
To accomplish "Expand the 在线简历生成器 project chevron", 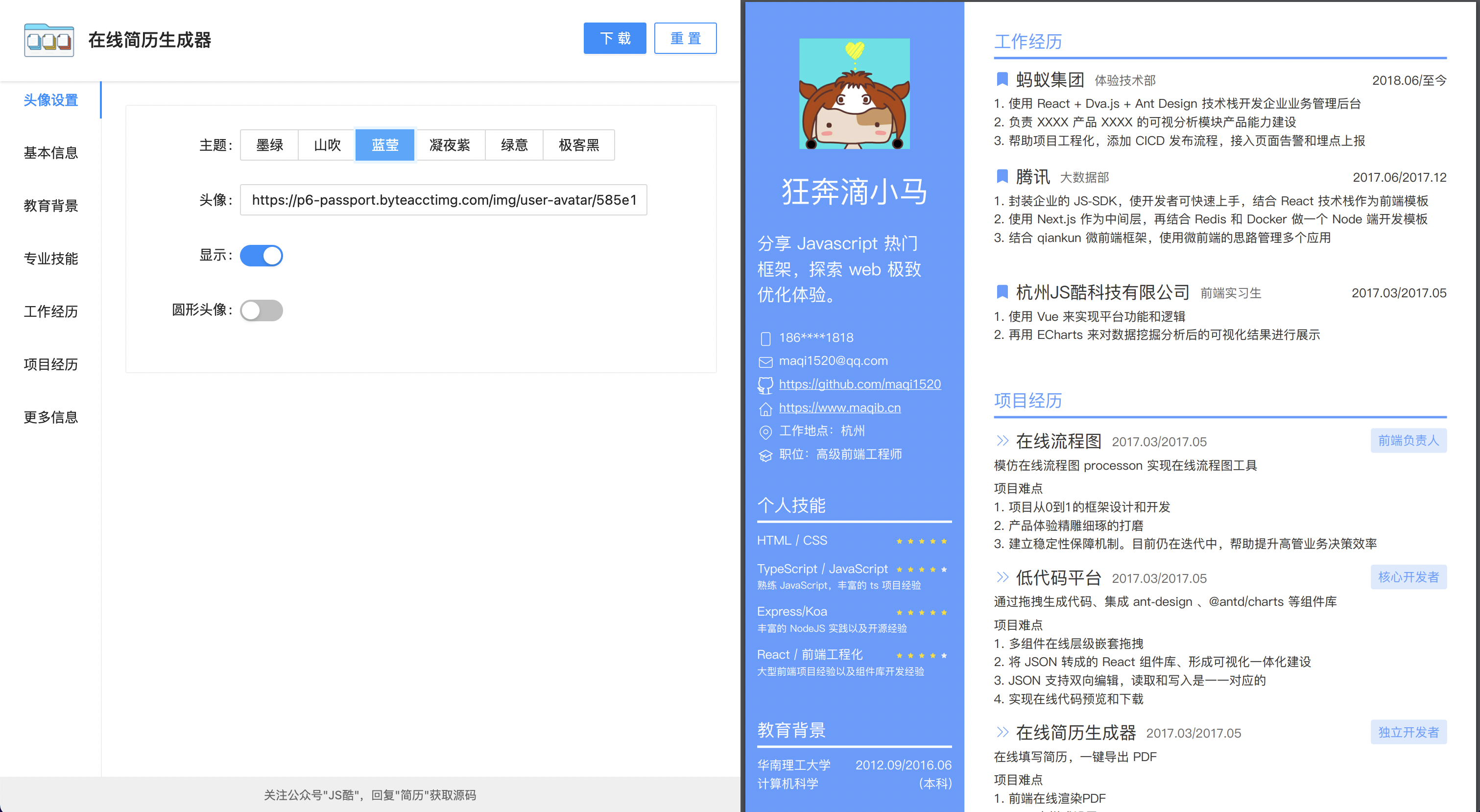I will click(x=1002, y=732).
